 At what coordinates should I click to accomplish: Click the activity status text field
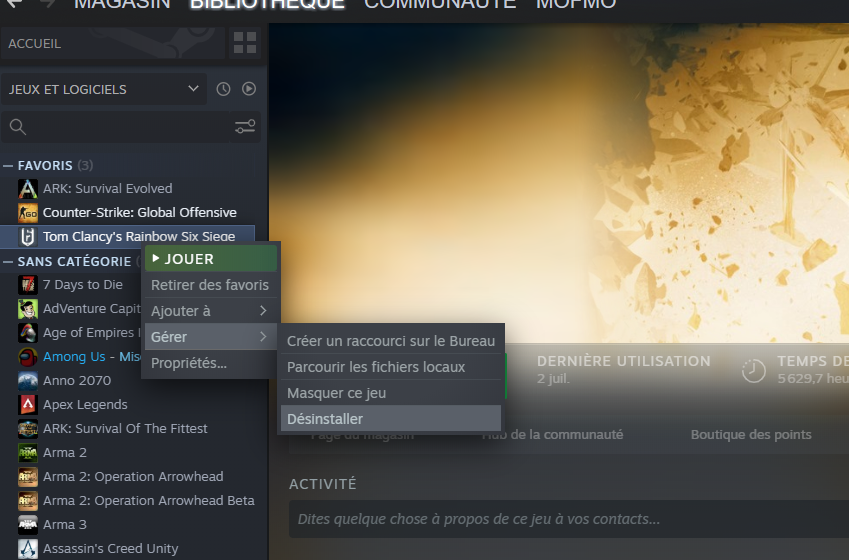(569, 519)
